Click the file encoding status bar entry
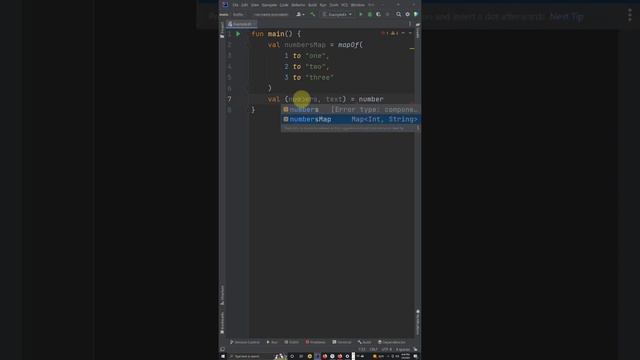The image size is (640, 360). [x=387, y=349]
